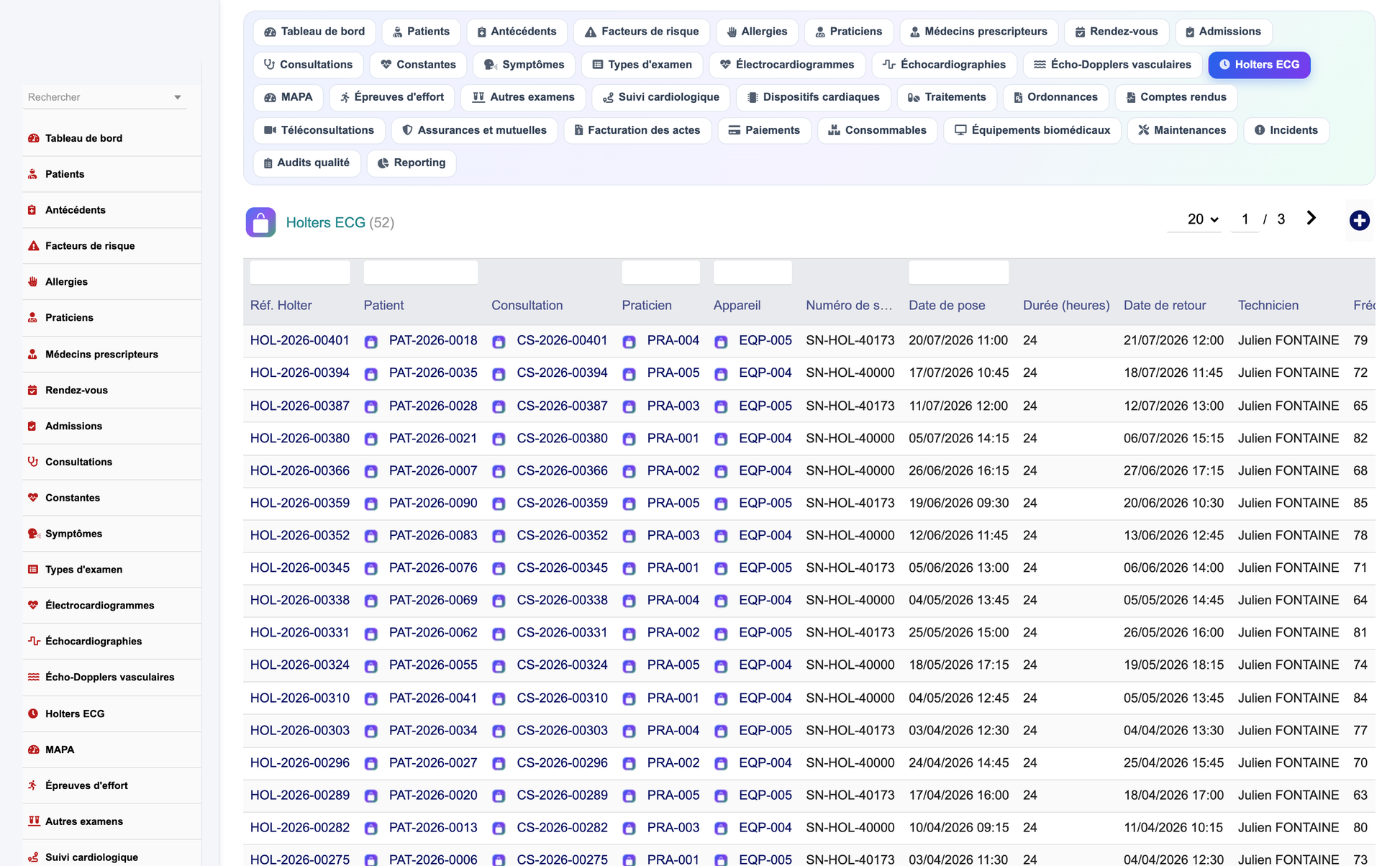The width and height of the screenshot is (1400, 866).
Task: Click the MAPA gauge icon in sidebar
Action: pos(33,749)
